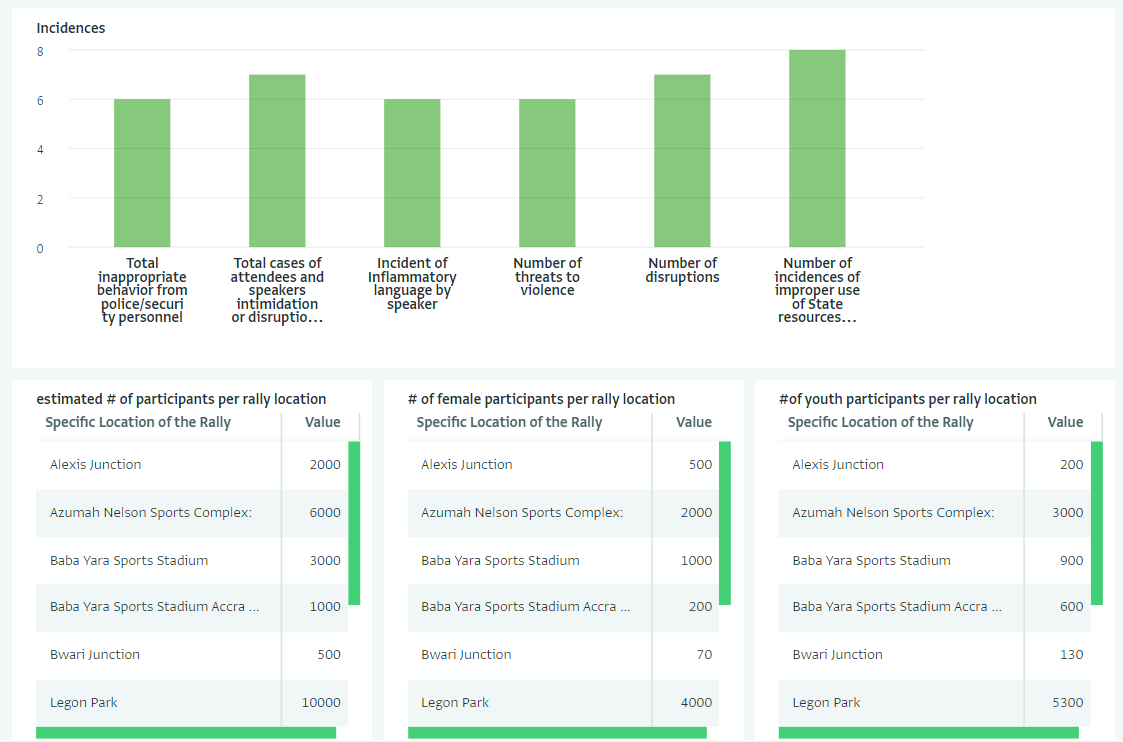Image resolution: width=1123 pixels, height=742 pixels.
Task: Click value 900 in youth participants table
Action: pos(1071,560)
